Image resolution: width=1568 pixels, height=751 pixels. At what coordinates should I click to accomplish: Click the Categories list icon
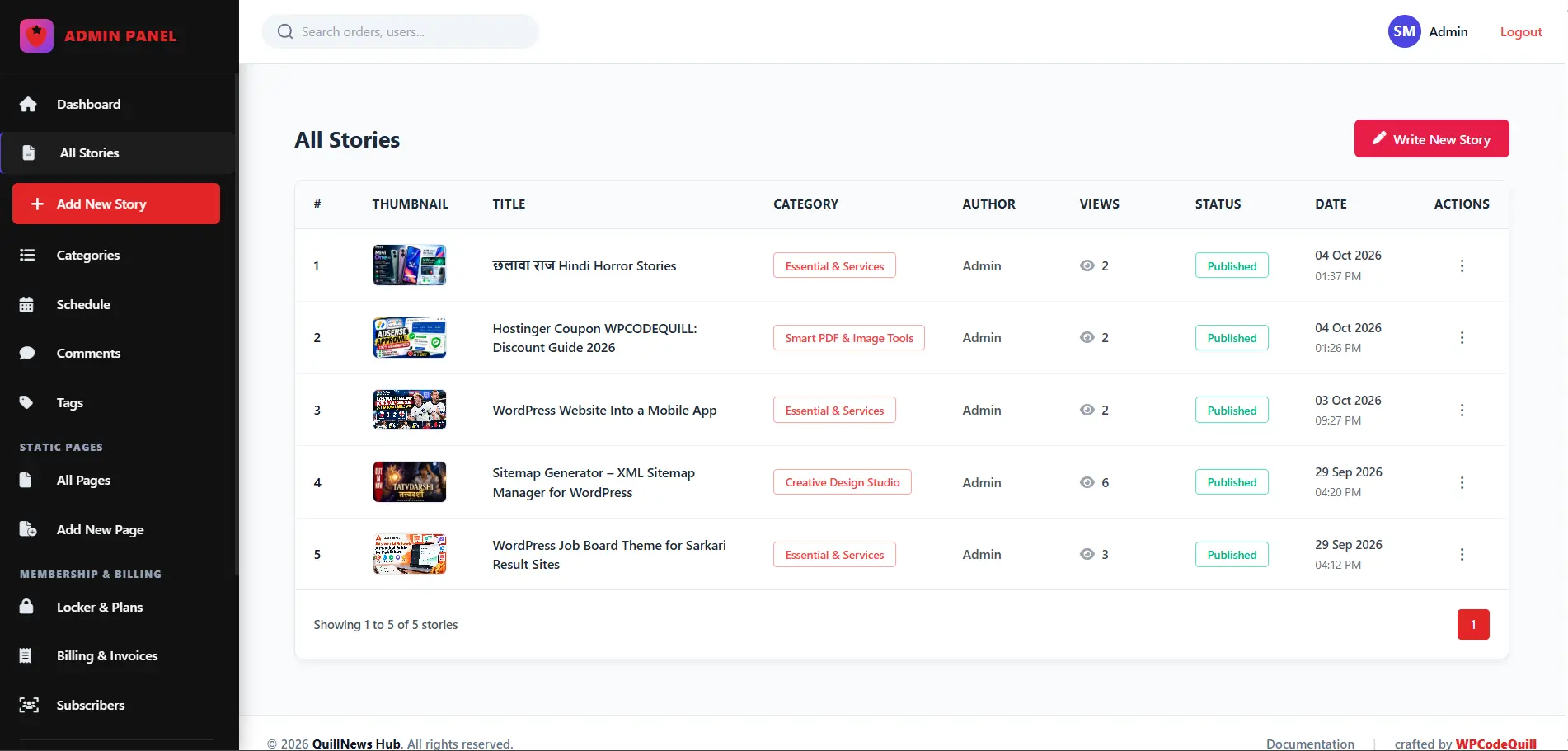(x=27, y=255)
